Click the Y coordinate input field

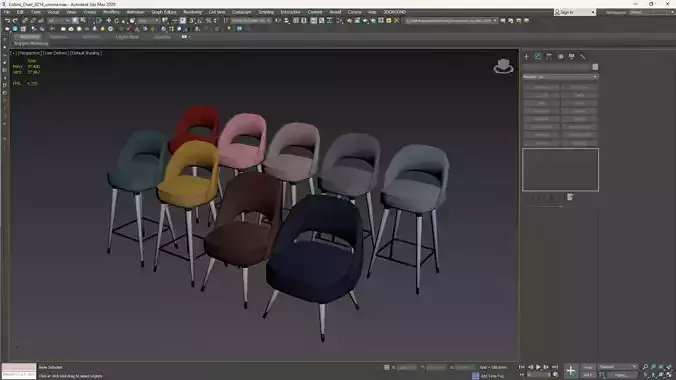click(436, 367)
